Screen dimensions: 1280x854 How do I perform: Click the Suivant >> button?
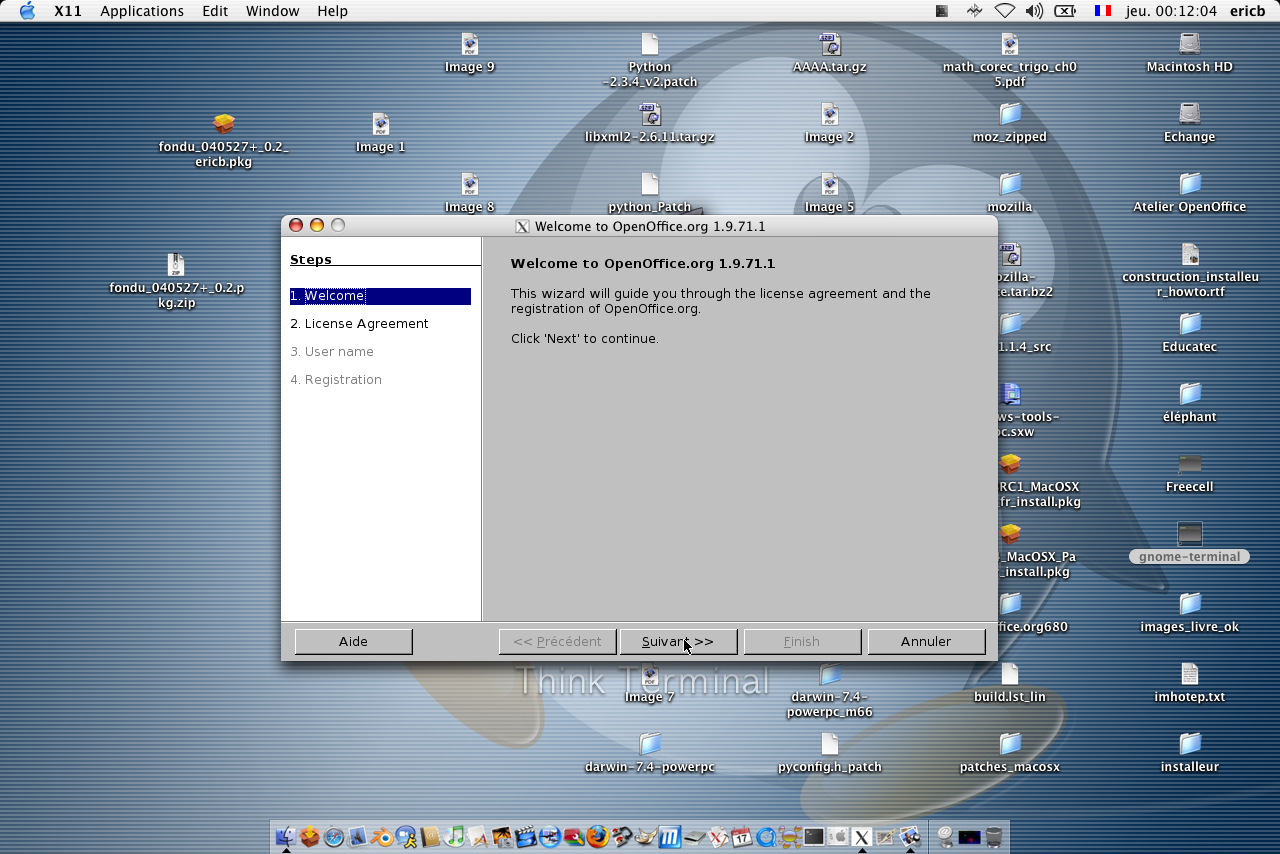678,641
